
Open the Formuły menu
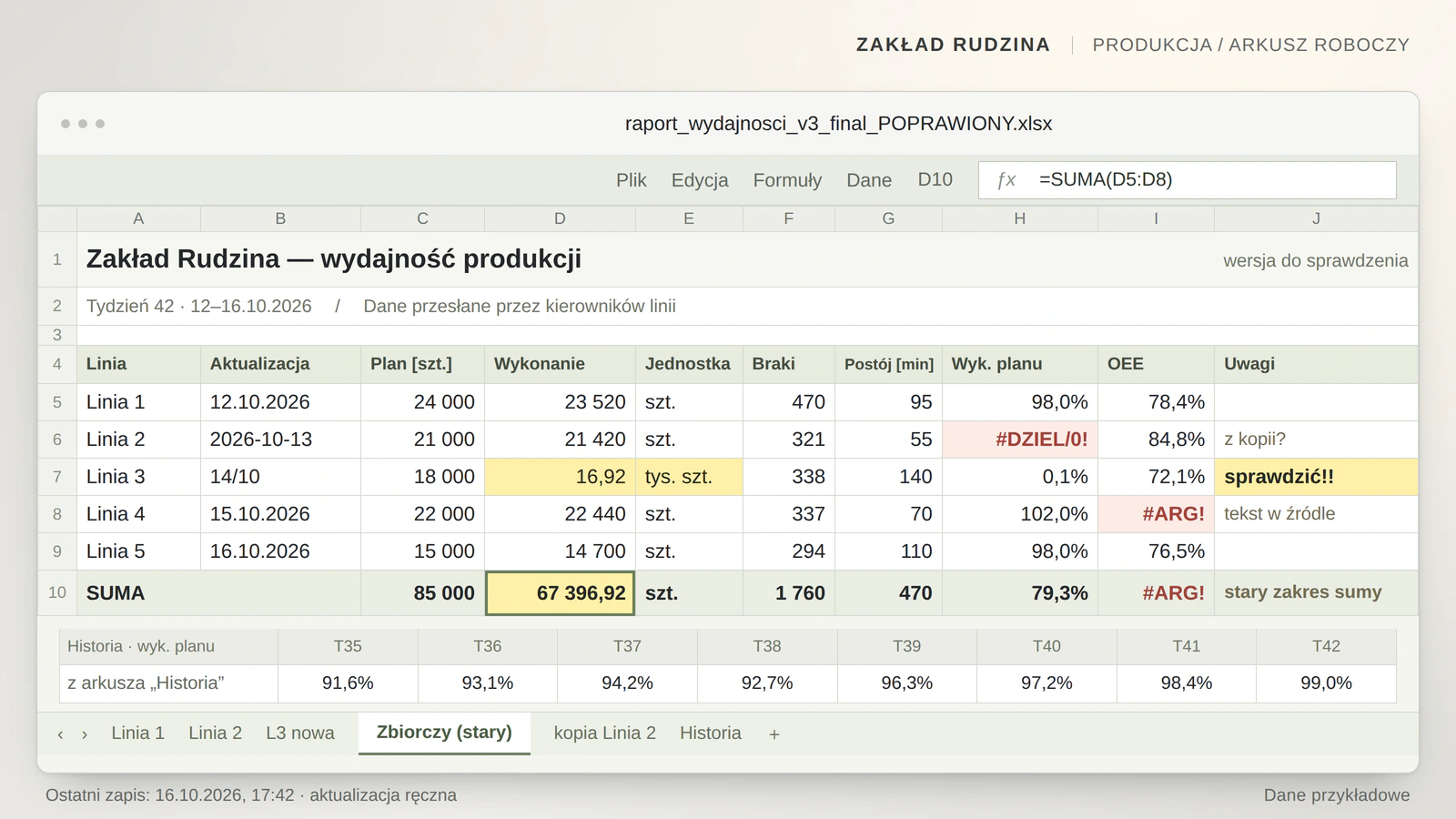(x=787, y=180)
